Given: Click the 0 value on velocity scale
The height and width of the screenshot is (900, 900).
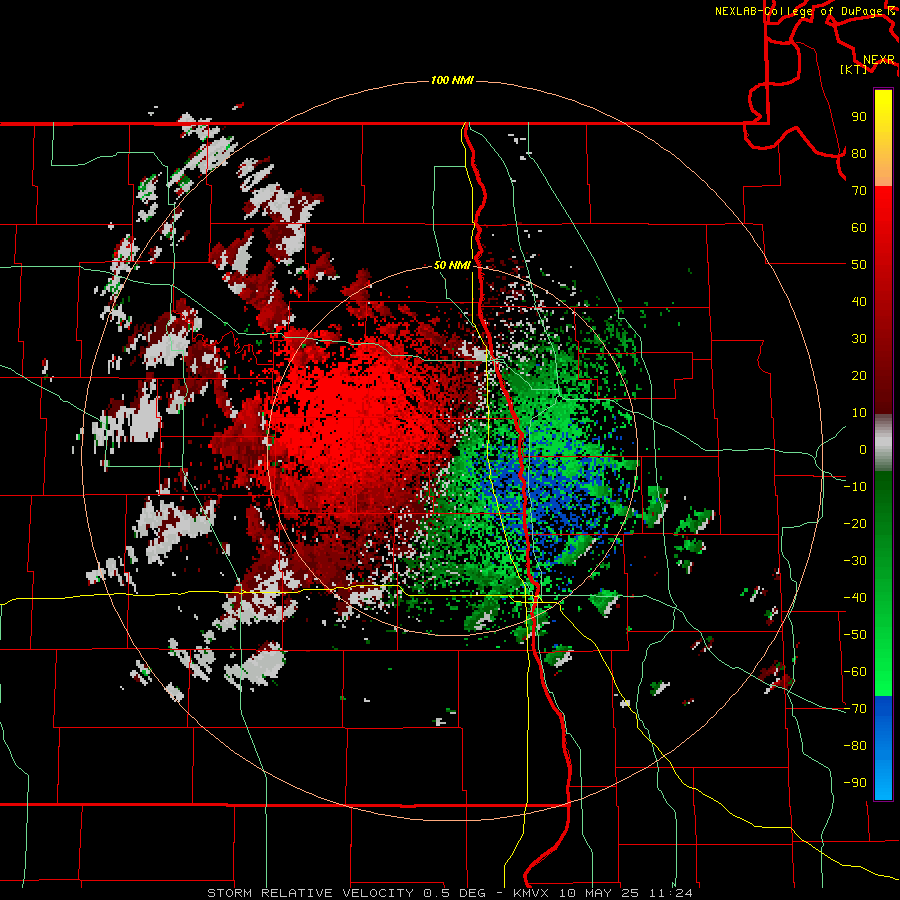Looking at the screenshot, I should 863,450.
